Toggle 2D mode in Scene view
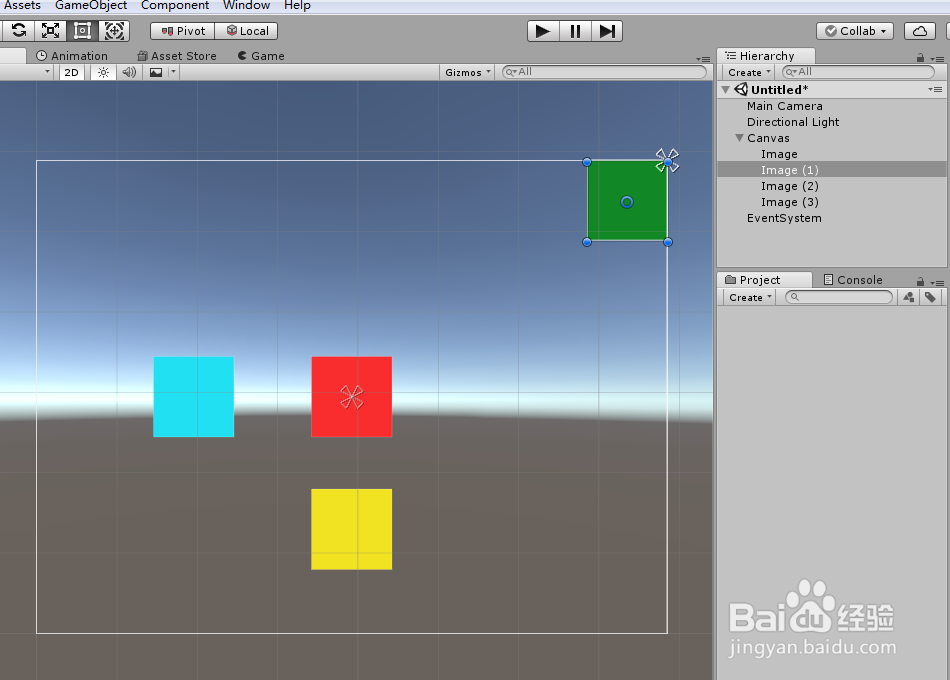The image size is (950, 680). pyautogui.click(x=70, y=71)
